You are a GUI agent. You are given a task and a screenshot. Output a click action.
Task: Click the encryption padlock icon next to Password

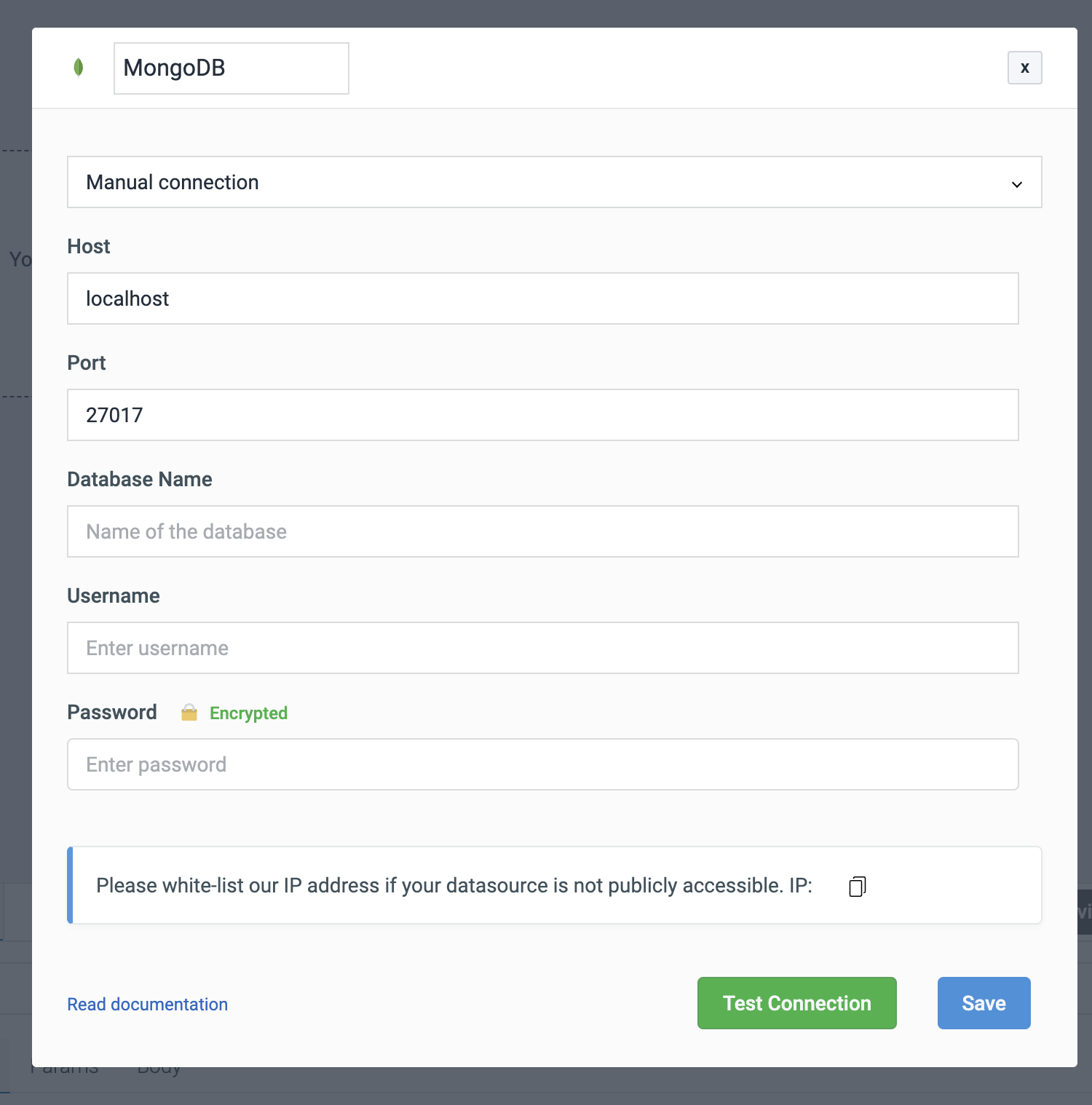(189, 712)
